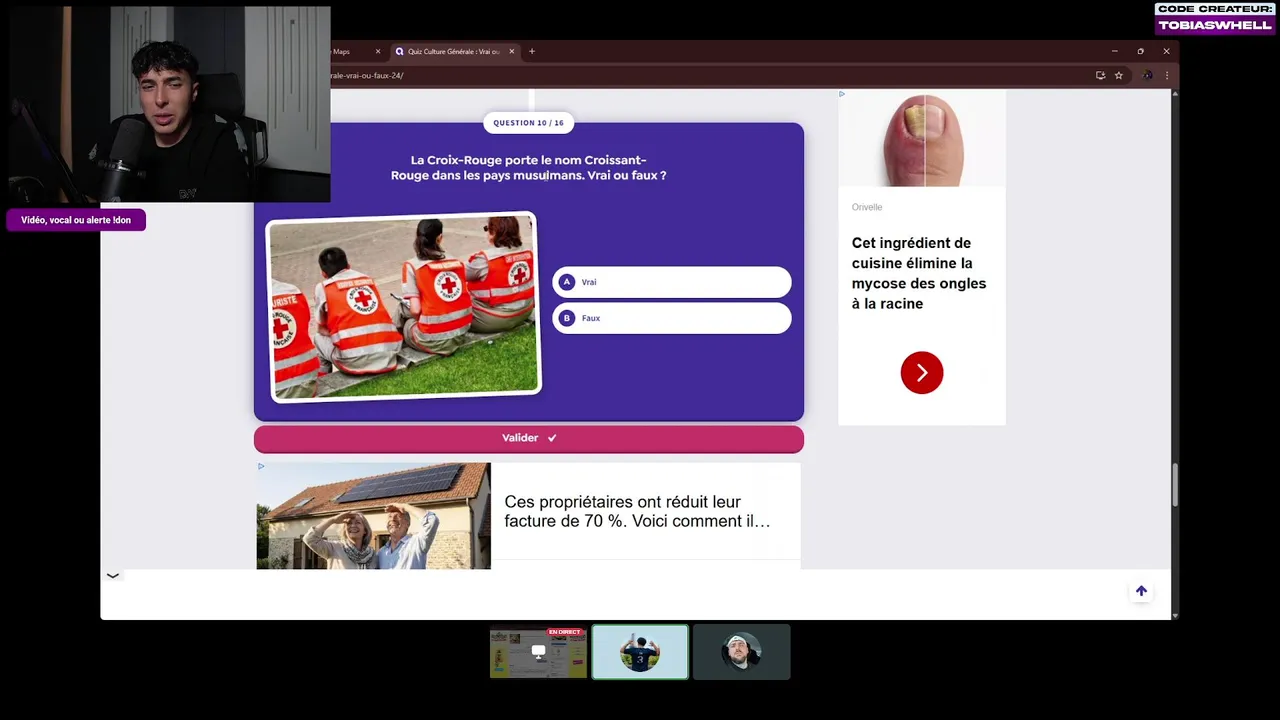The image size is (1280, 720).
Task: Select the EN DIRECT screen share thumbnail
Action: (538, 652)
